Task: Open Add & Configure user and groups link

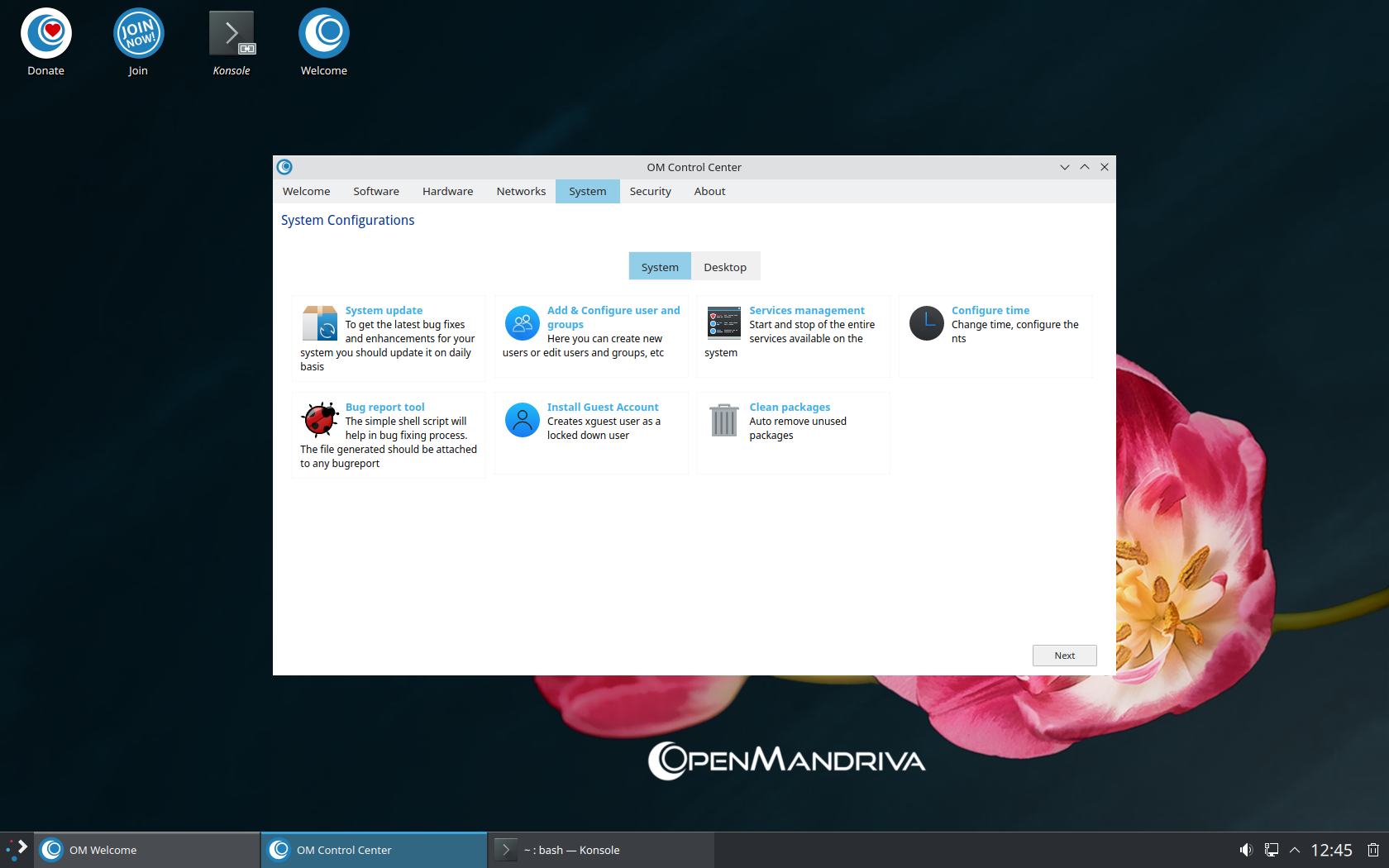Action: click(x=613, y=317)
